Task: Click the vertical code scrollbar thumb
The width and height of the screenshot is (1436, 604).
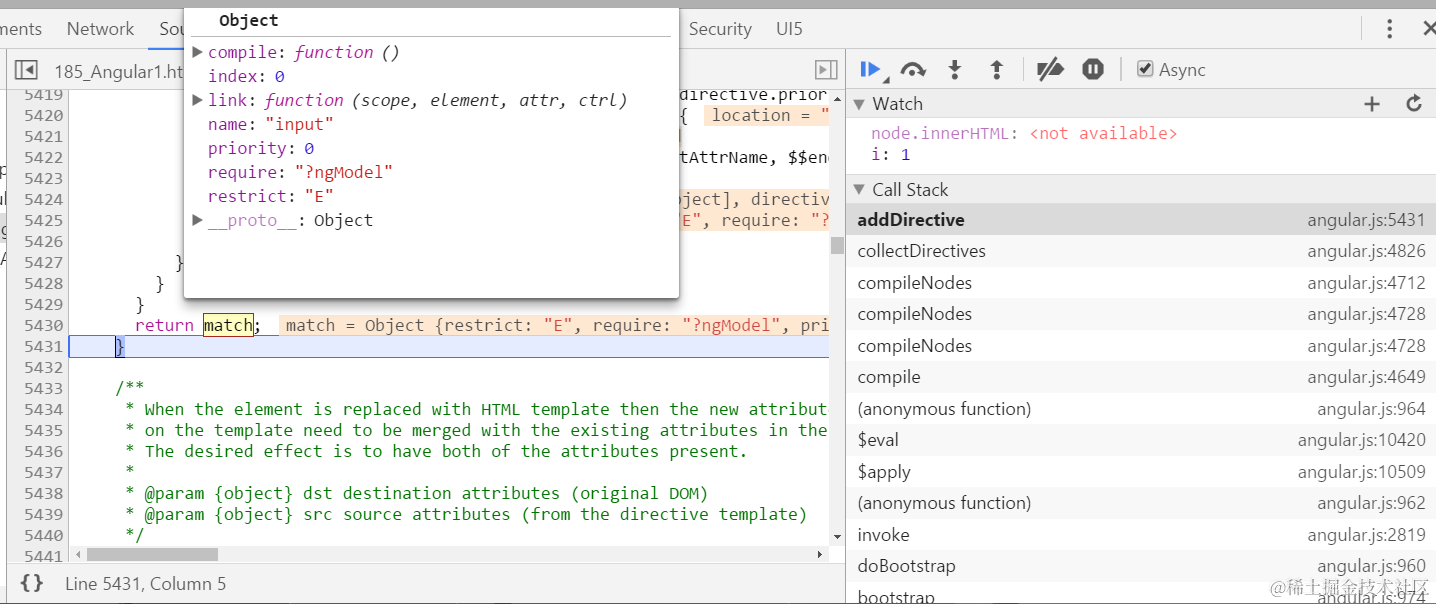Action: tap(837, 246)
